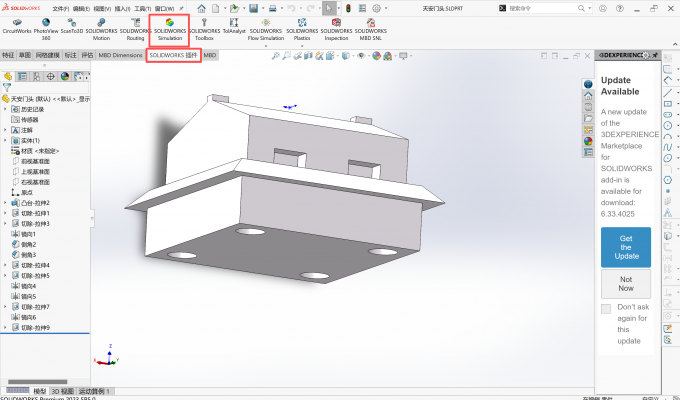
Task: Switch to the MBD Dimensions tab
Action: (x=120, y=55)
